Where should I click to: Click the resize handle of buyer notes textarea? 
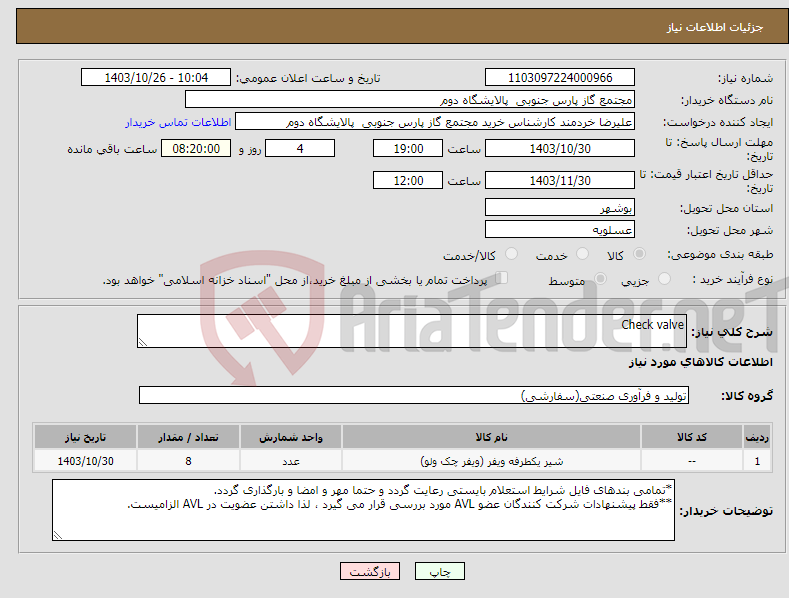click(58, 535)
